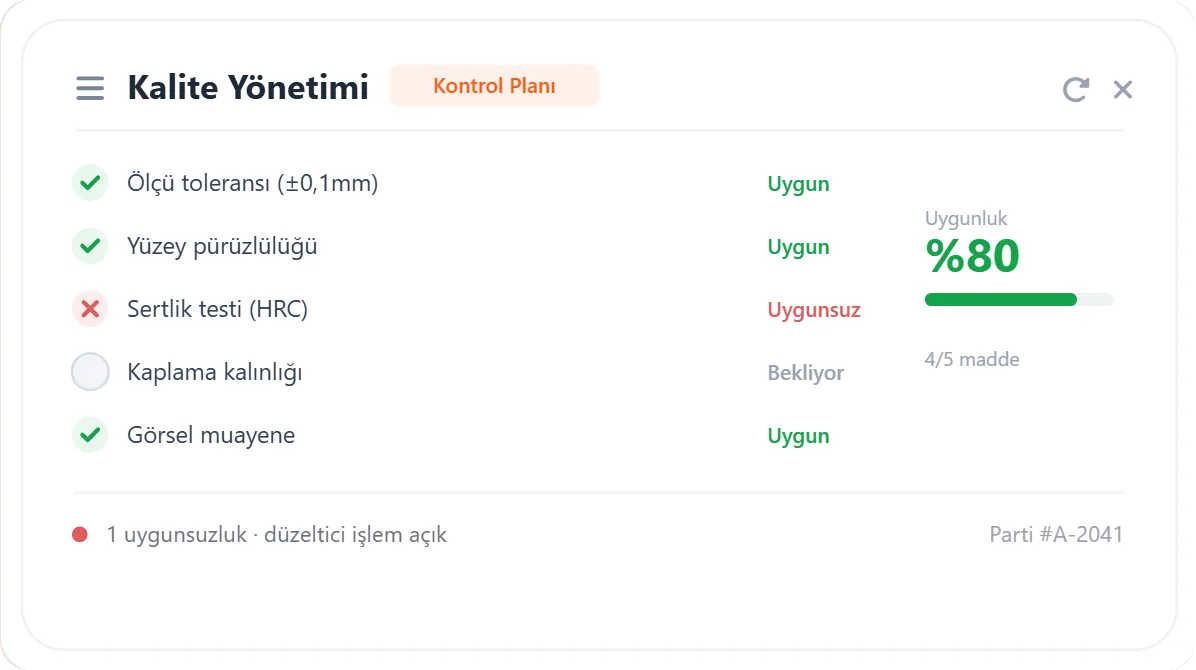Select the Kontrol Planı tab badge
The width and height of the screenshot is (1196, 670).
pos(494,85)
